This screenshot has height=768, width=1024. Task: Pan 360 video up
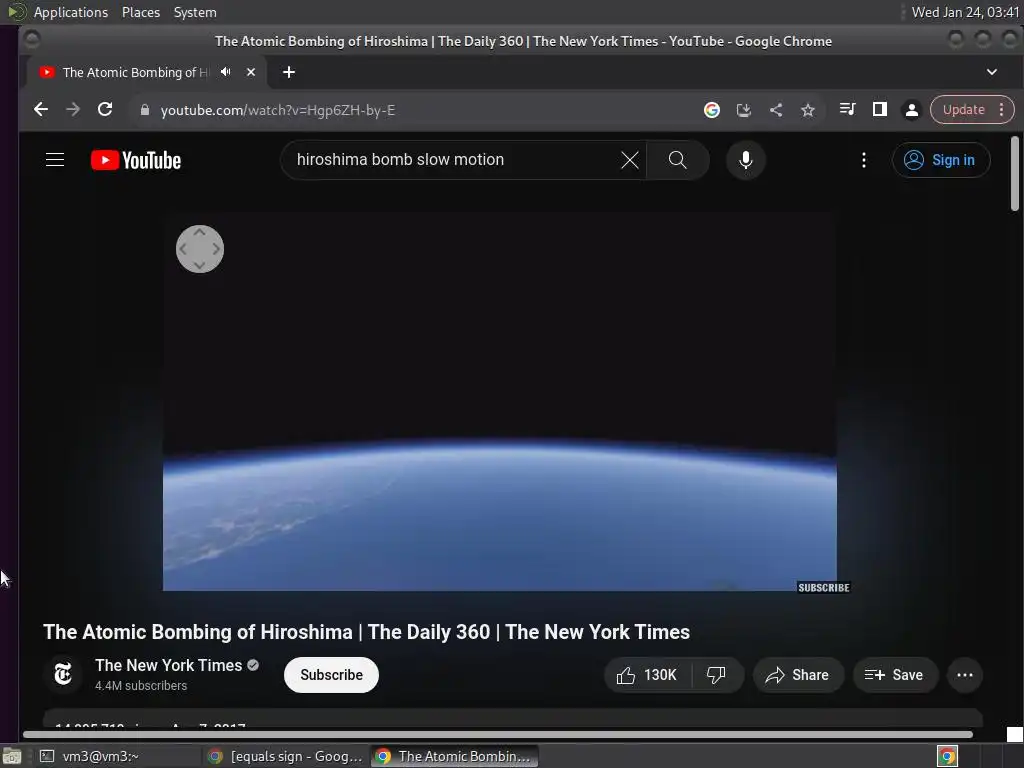click(x=200, y=232)
